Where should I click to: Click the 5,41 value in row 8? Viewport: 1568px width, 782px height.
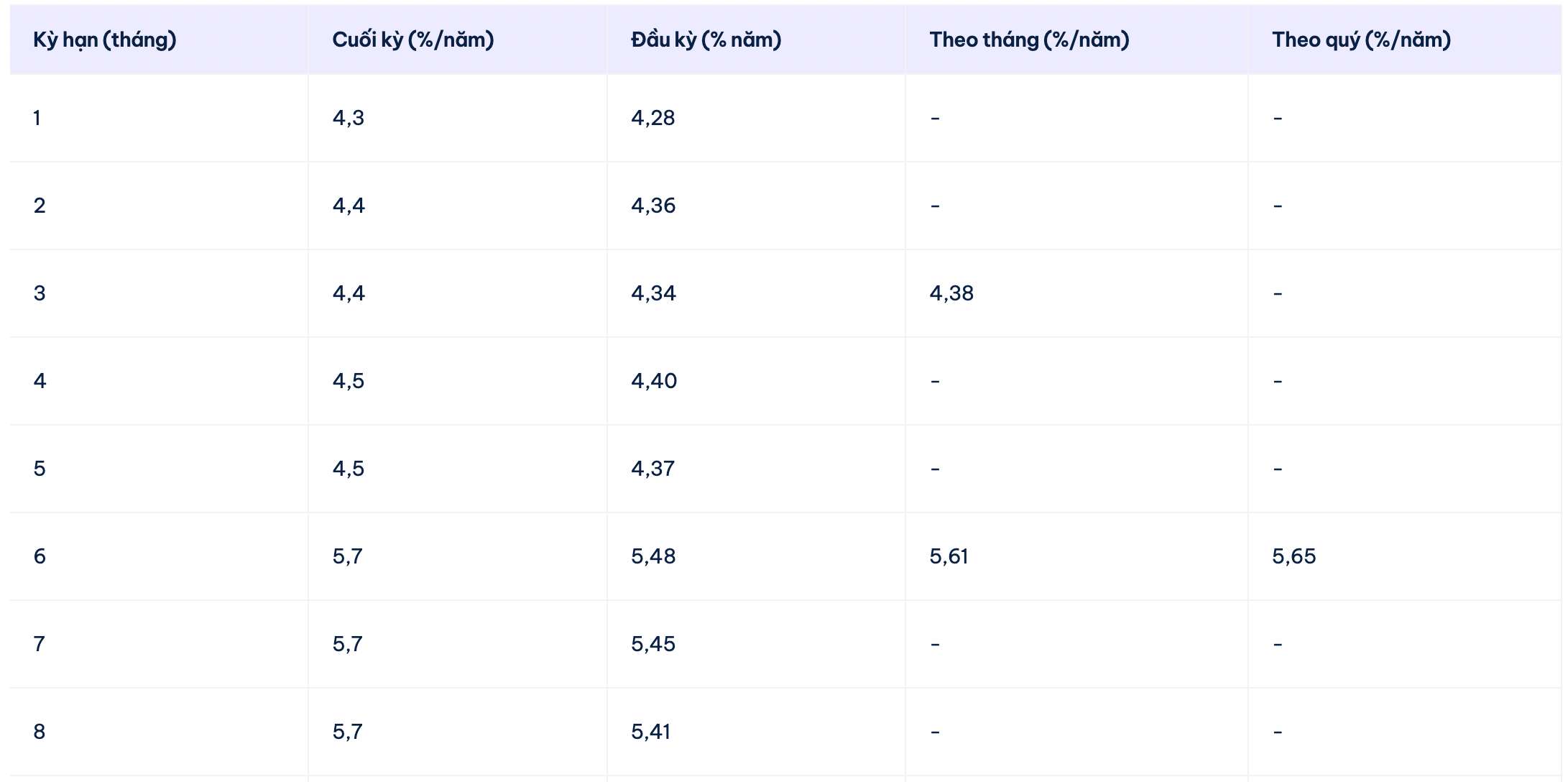point(651,732)
